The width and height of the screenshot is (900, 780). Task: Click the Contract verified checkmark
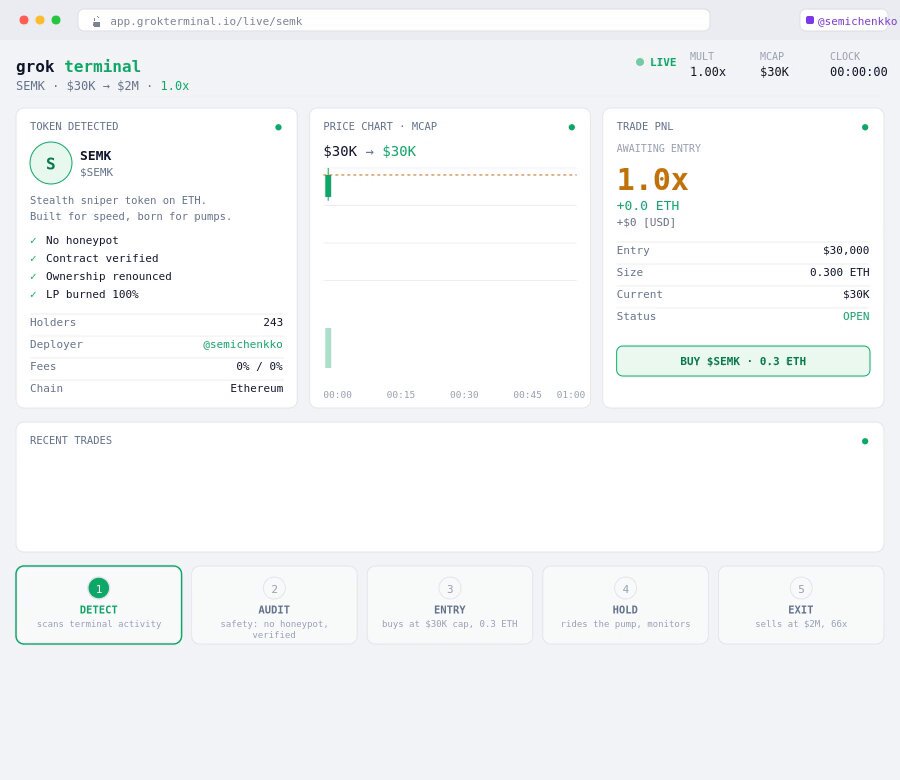[33, 258]
